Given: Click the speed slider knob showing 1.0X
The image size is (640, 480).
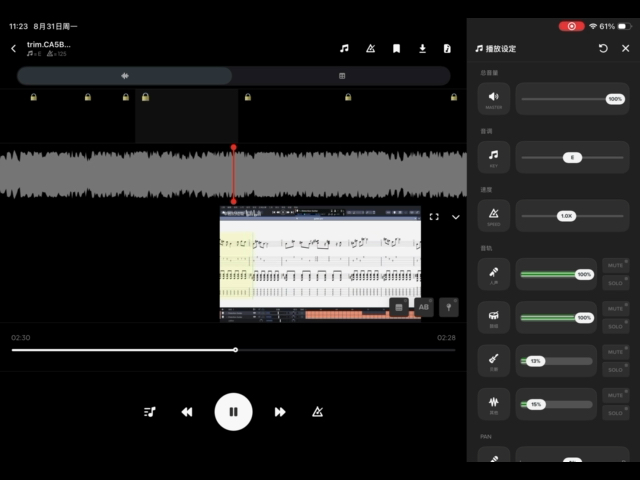Looking at the screenshot, I should pyautogui.click(x=567, y=216).
